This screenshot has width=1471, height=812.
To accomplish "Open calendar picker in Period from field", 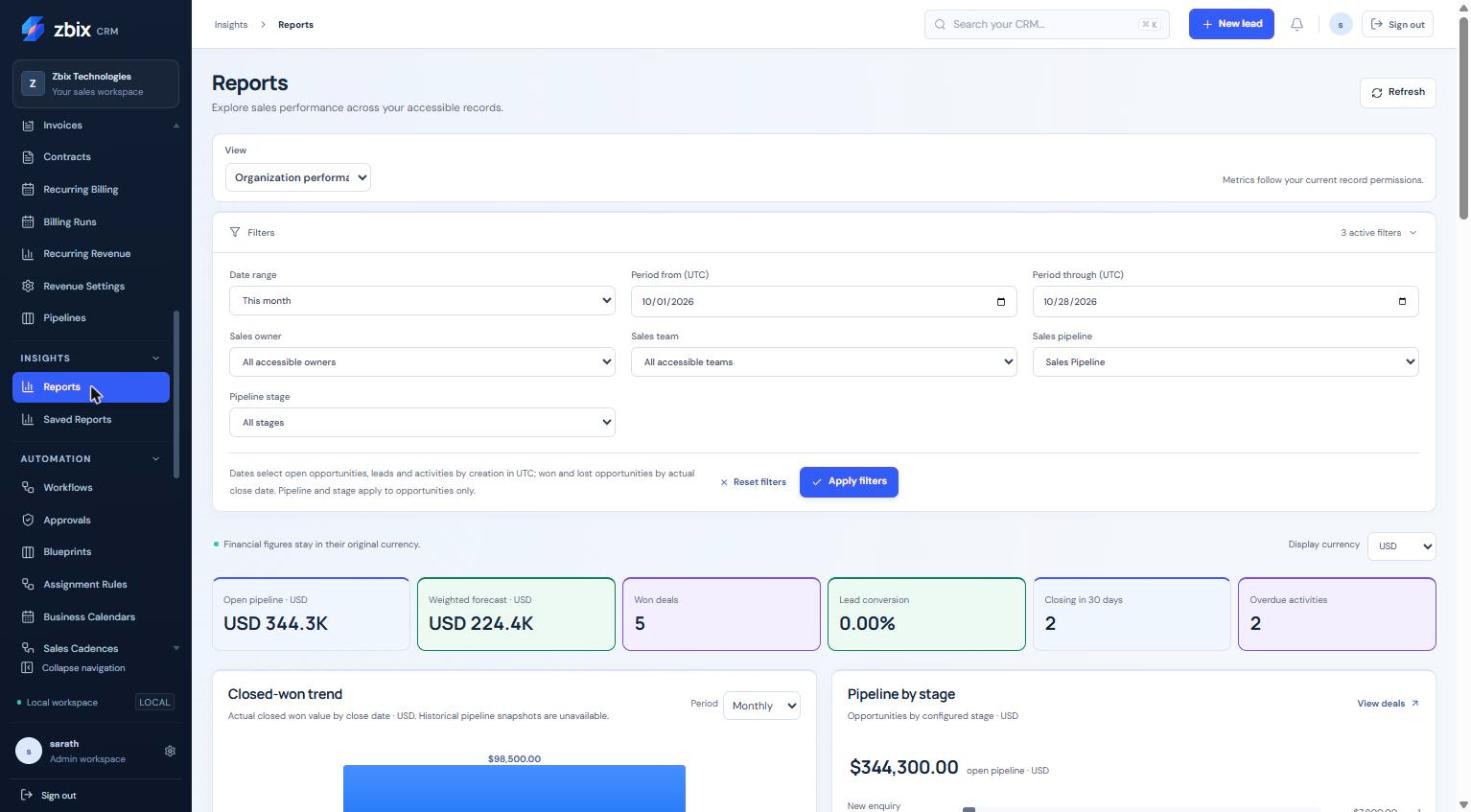I will [1001, 302].
